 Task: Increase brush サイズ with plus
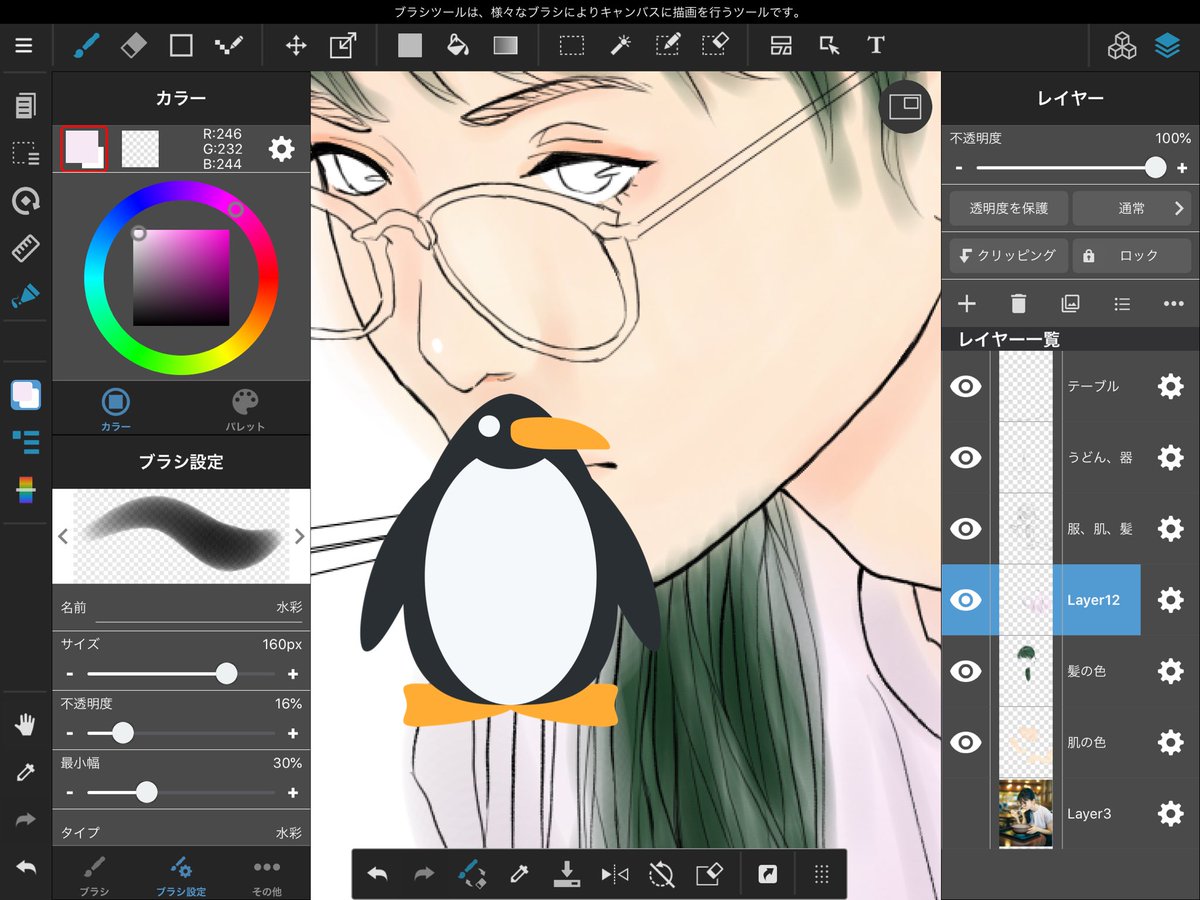293,674
